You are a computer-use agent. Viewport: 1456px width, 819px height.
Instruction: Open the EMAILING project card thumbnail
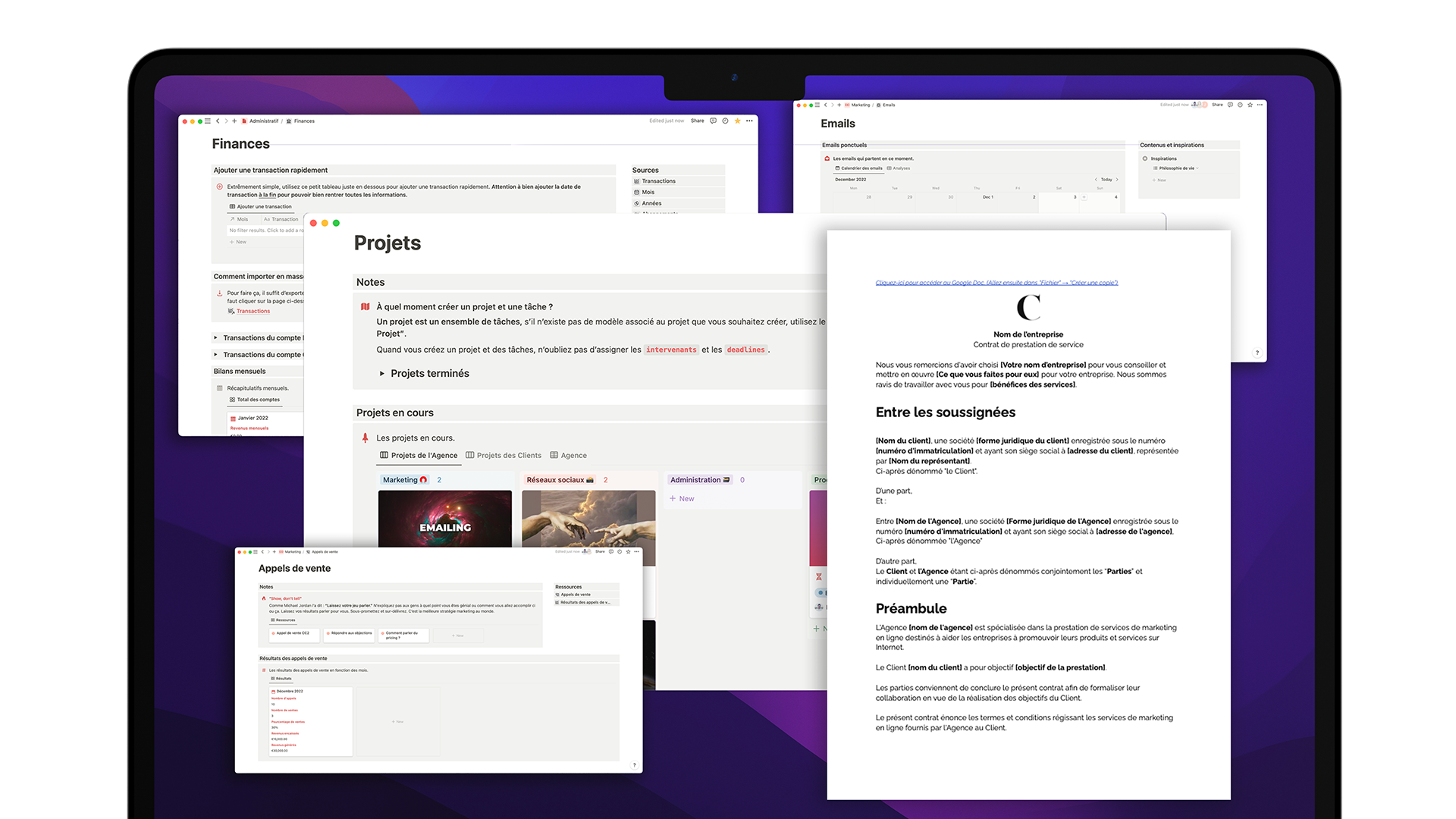pos(445,519)
